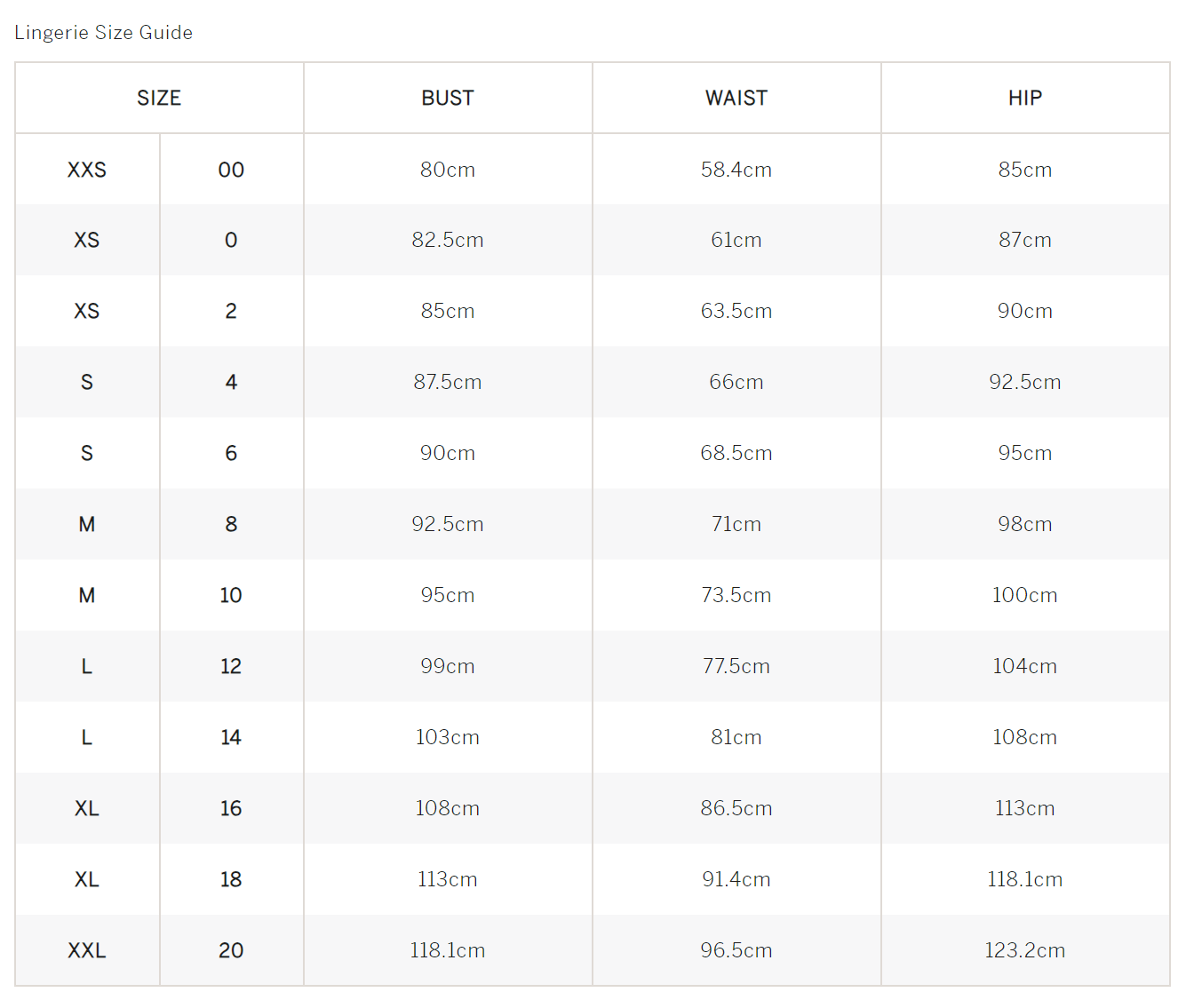Image resolution: width=1186 pixels, height=1008 pixels.
Task: Select the 63.5cm waist value
Action: point(736,312)
